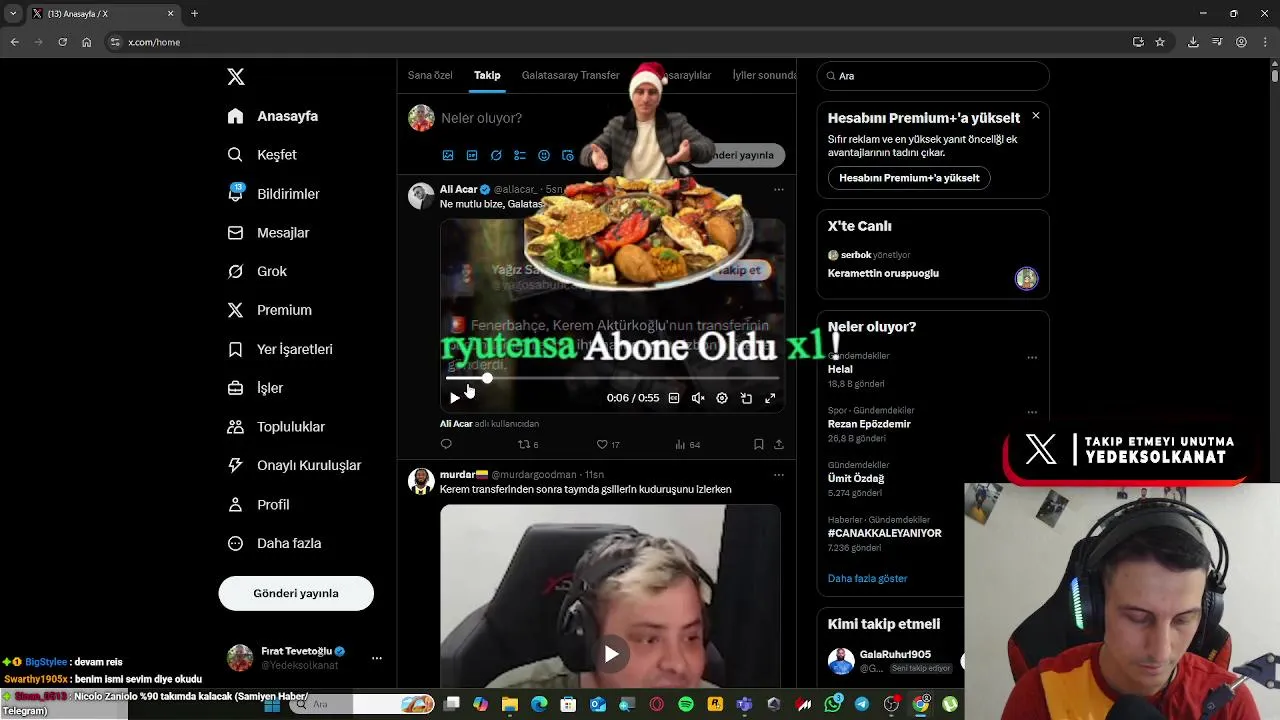The height and width of the screenshot is (720, 1280).
Task: Open a new Chrome tab
Action: tap(194, 14)
